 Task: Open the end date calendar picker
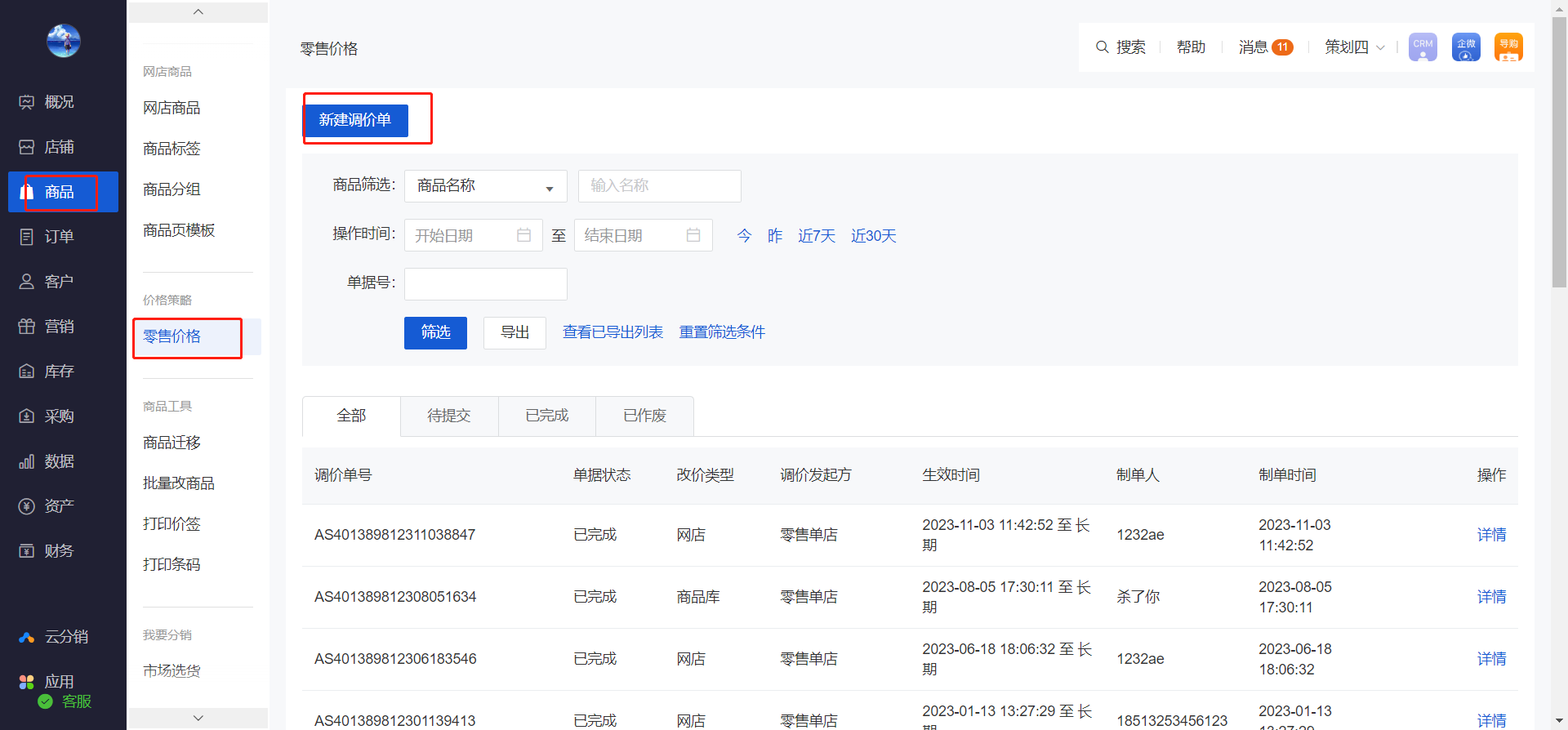pyautogui.click(x=693, y=235)
